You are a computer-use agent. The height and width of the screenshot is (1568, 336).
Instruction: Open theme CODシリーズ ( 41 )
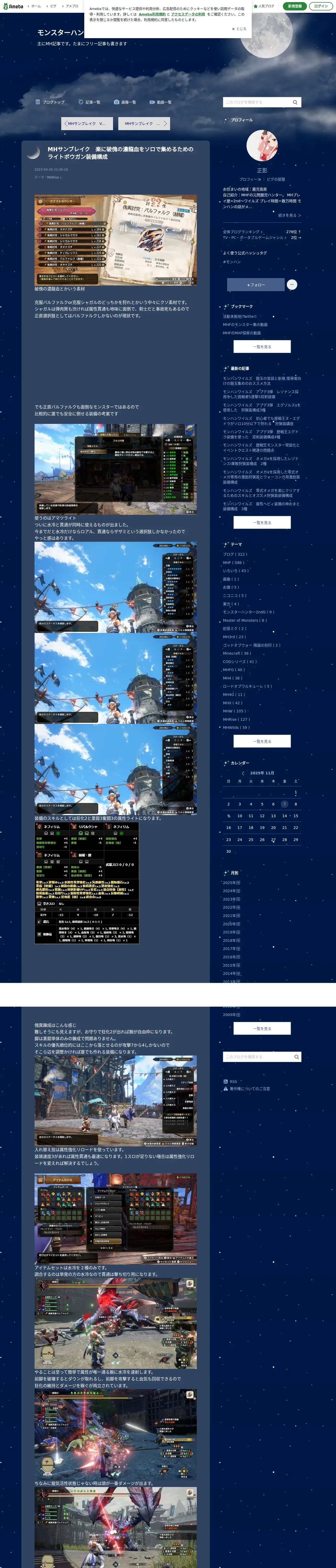[x=240, y=662]
